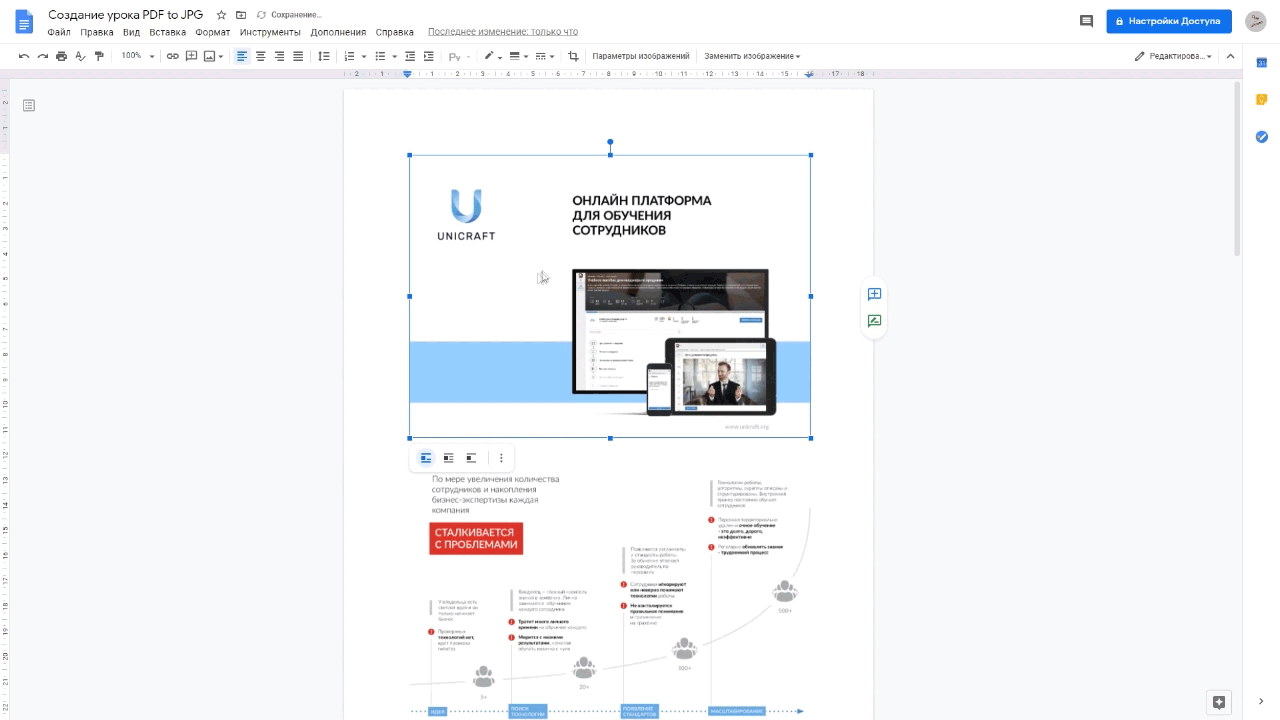Click the Настройки Доступа button
The image size is (1280, 720).
(1168, 21)
